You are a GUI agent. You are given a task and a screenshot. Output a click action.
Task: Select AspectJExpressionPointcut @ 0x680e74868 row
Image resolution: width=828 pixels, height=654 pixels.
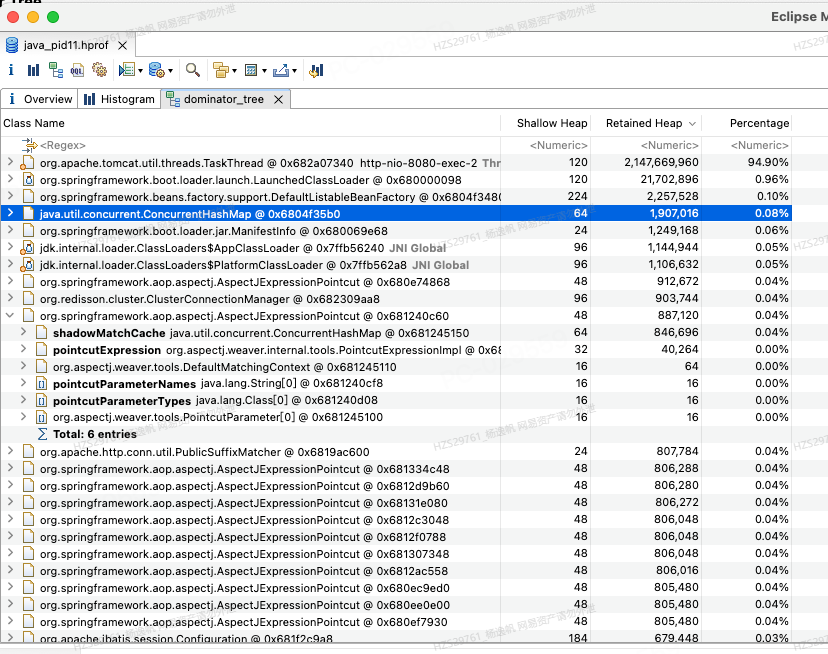(x=396, y=282)
